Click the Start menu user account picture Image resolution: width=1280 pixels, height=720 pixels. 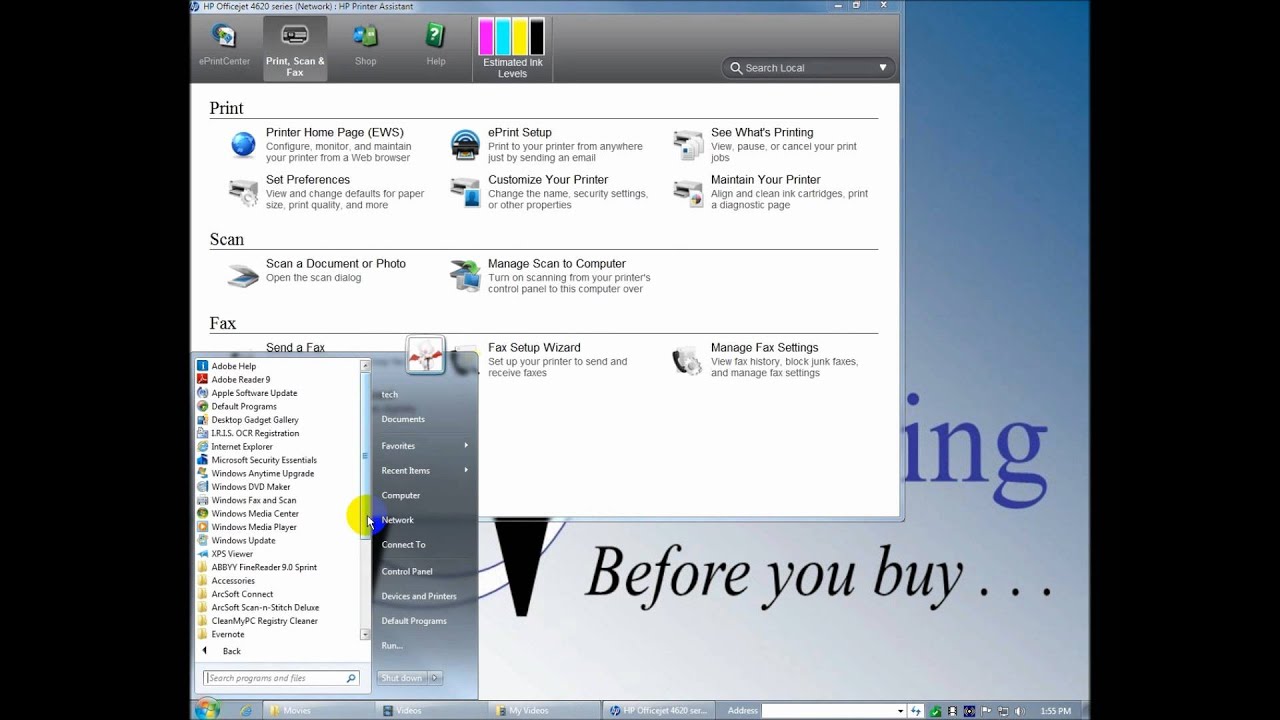[x=425, y=355]
